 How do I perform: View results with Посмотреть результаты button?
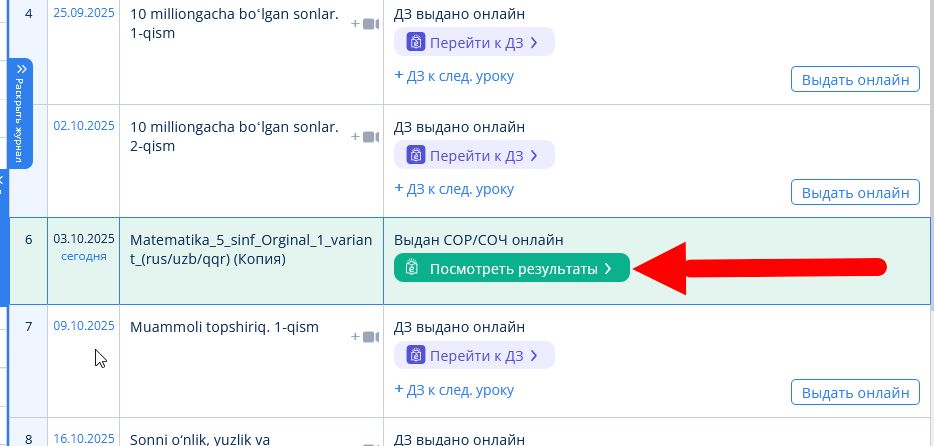coord(511,269)
